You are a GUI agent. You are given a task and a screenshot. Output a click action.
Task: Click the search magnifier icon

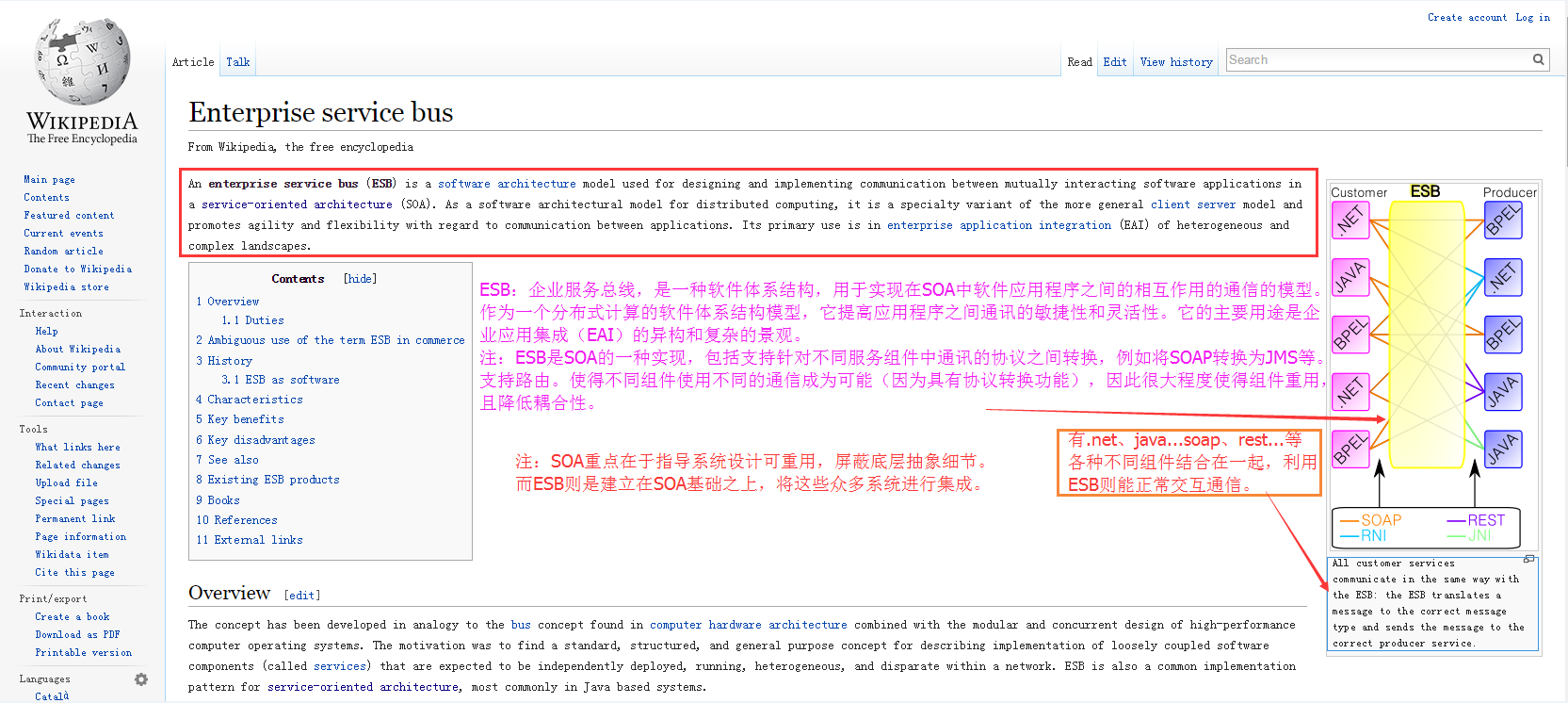(1538, 59)
